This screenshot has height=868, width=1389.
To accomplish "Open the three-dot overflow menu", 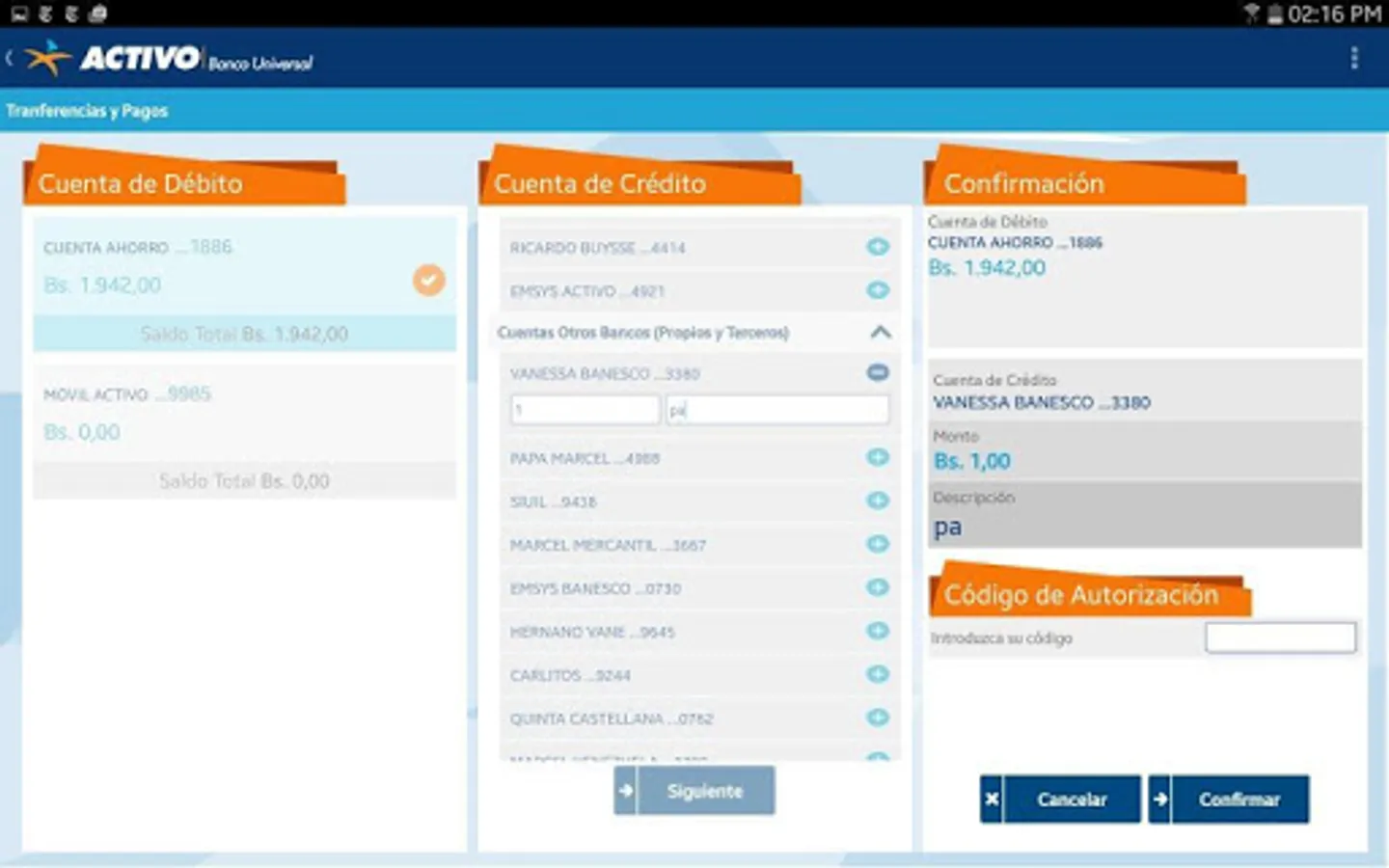I will [1354, 58].
